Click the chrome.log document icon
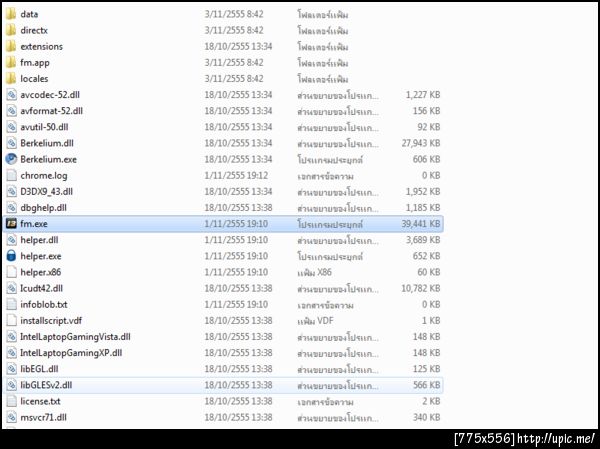The height and width of the screenshot is (449, 600). pos(11,175)
